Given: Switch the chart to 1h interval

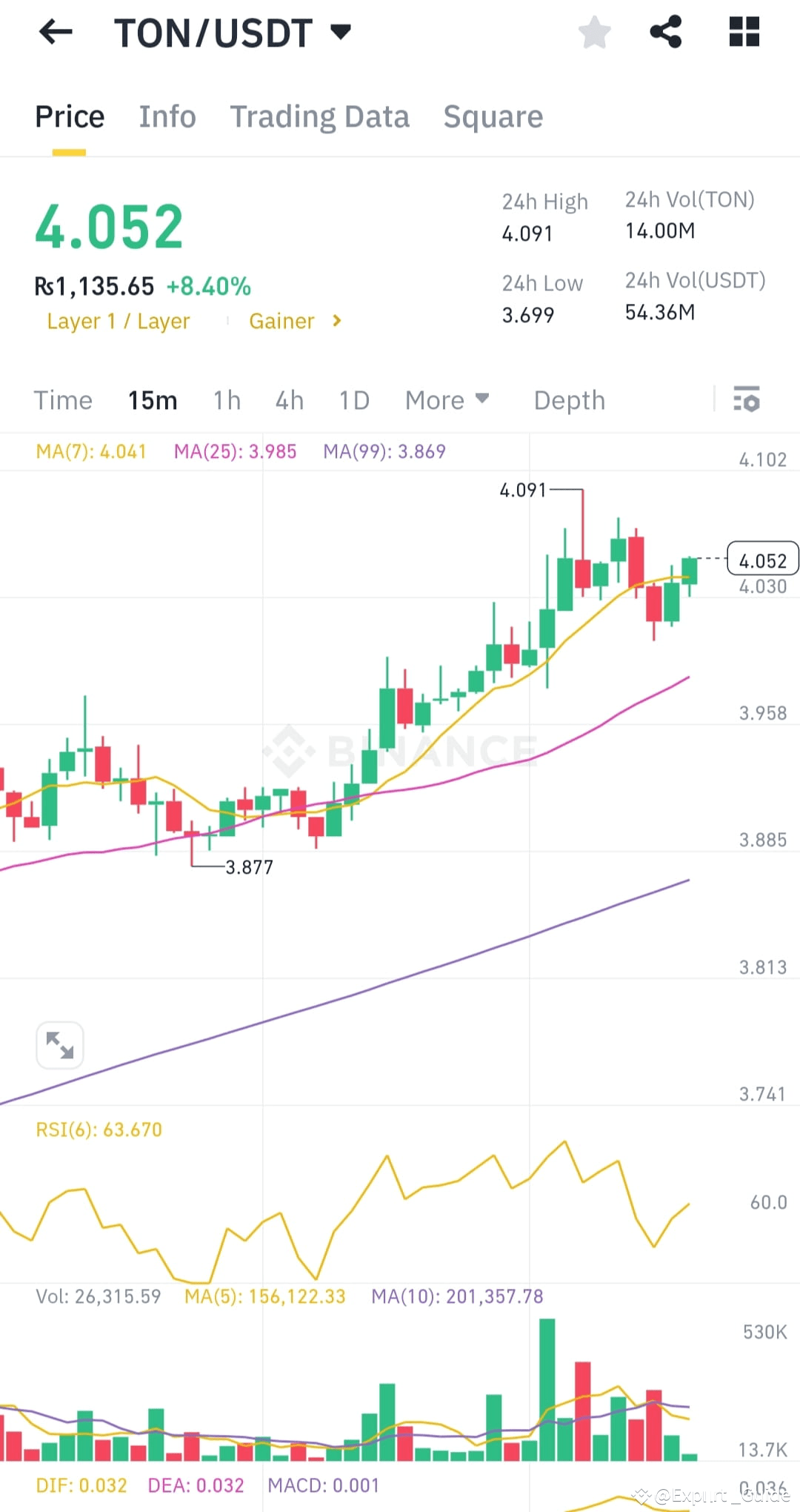Looking at the screenshot, I should [227, 400].
